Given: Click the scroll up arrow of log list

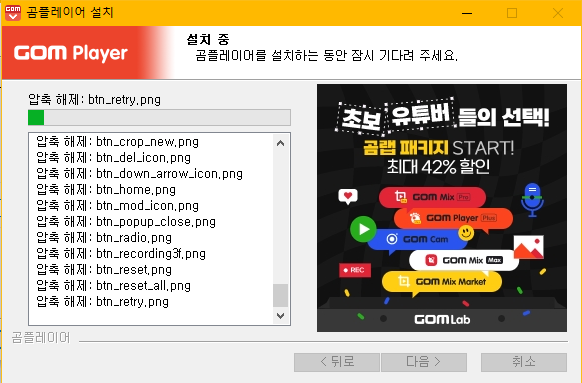Looking at the screenshot, I should 281,143.
